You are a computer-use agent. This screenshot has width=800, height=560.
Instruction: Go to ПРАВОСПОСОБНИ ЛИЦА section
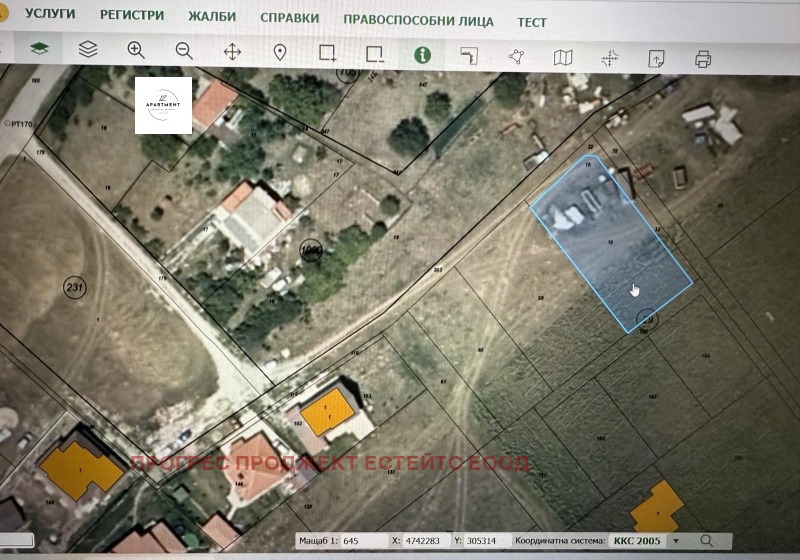pyautogui.click(x=417, y=19)
